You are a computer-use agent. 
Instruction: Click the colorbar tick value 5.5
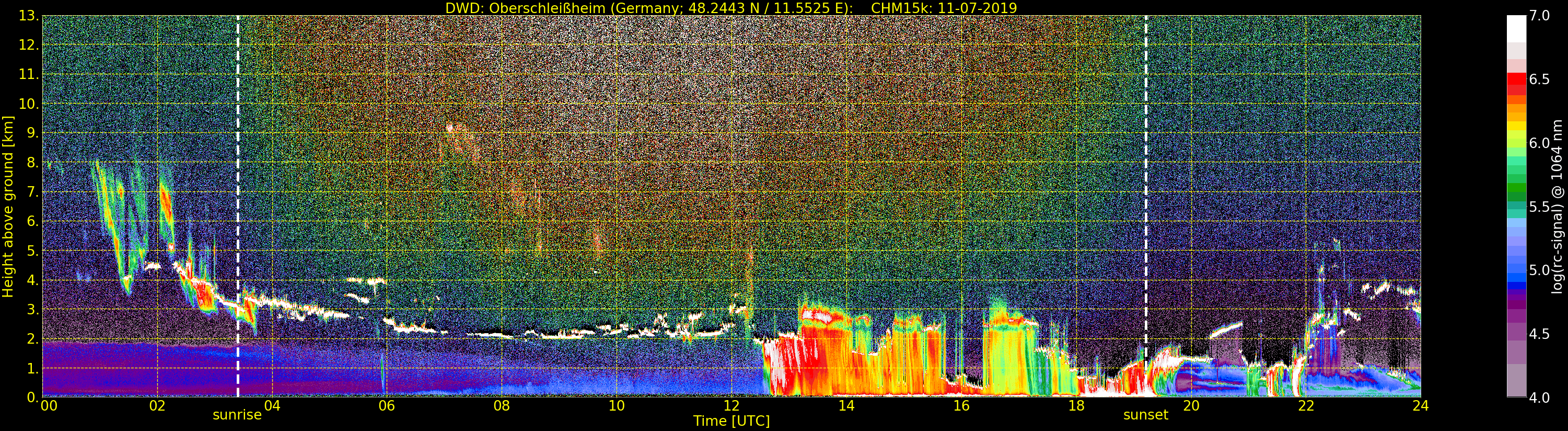[1539, 207]
